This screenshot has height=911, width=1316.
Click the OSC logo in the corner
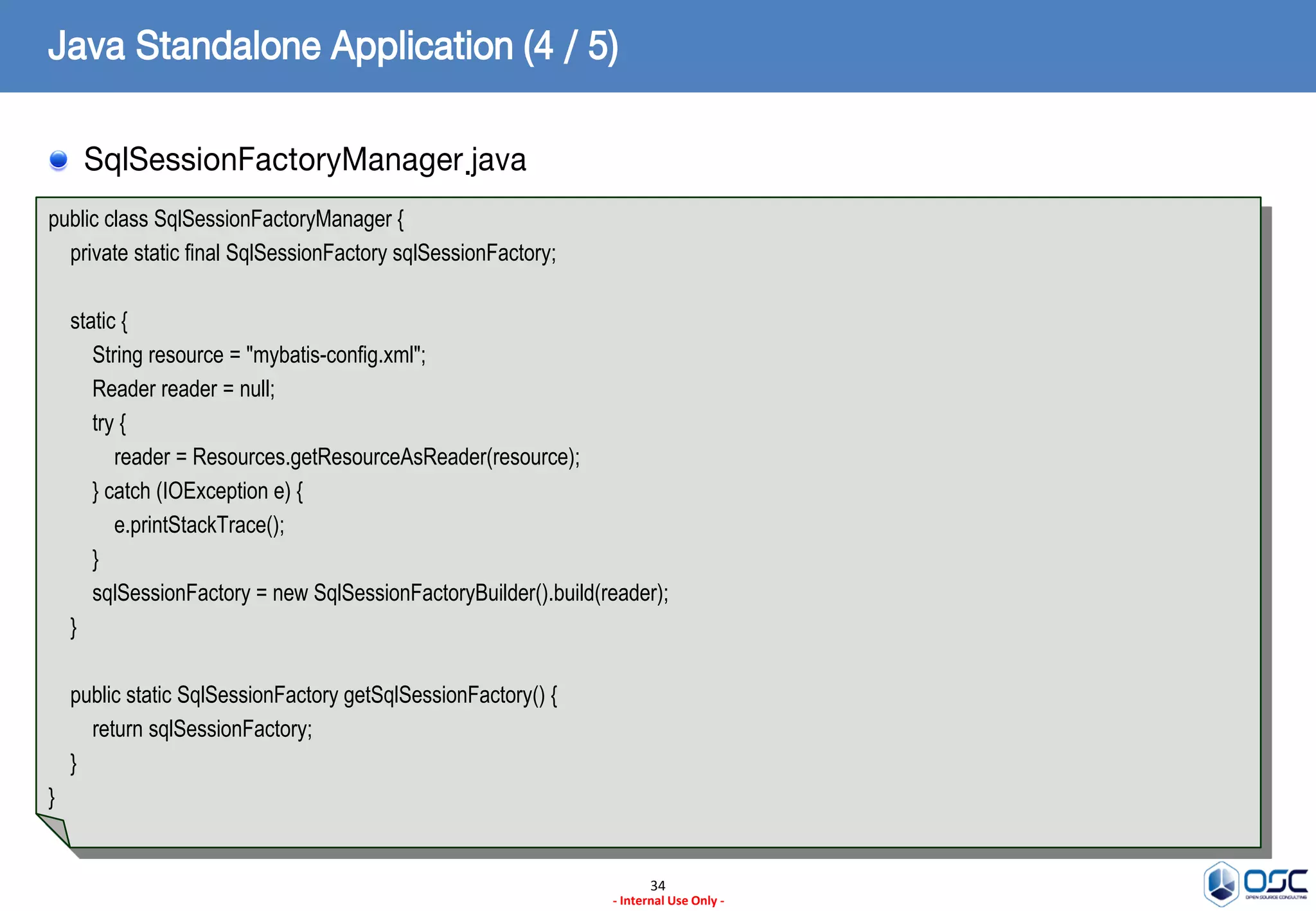(1255, 884)
